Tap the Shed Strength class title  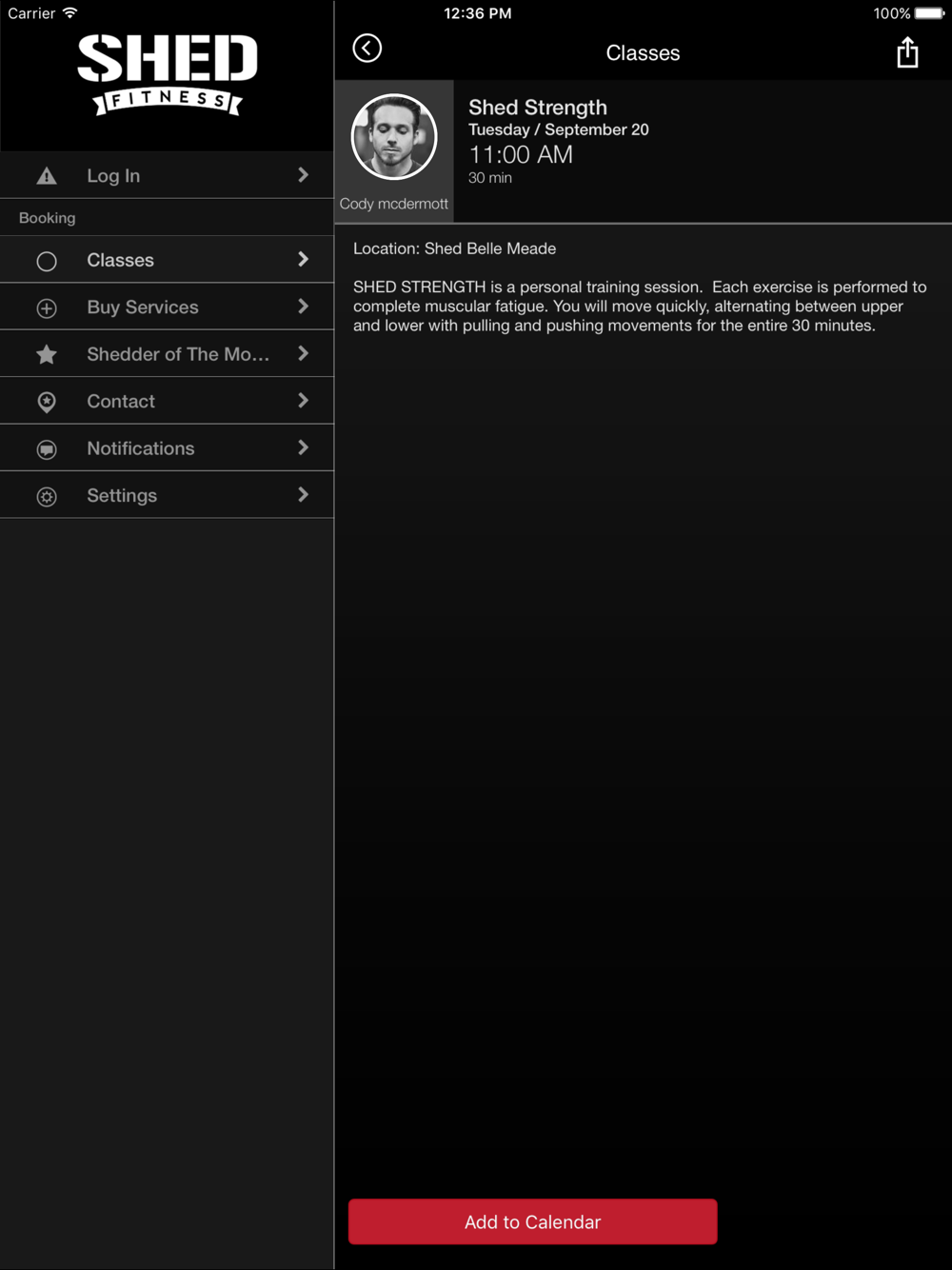click(x=538, y=108)
